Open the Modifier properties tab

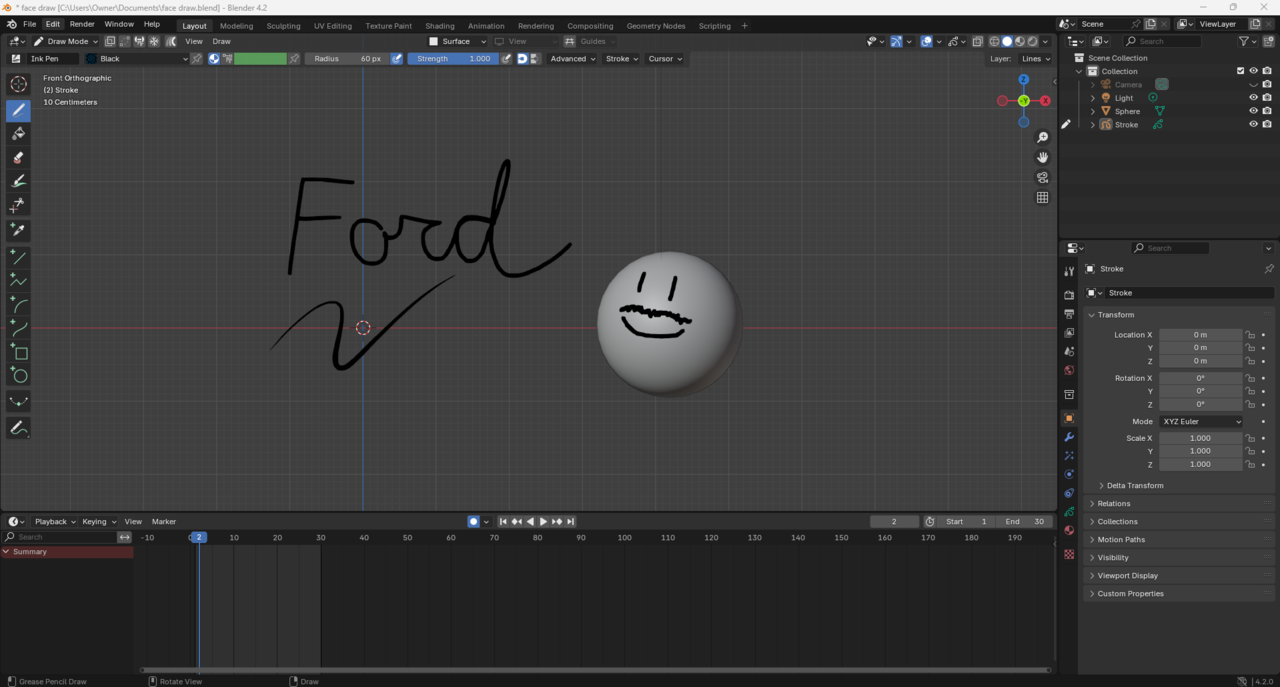[1067, 438]
